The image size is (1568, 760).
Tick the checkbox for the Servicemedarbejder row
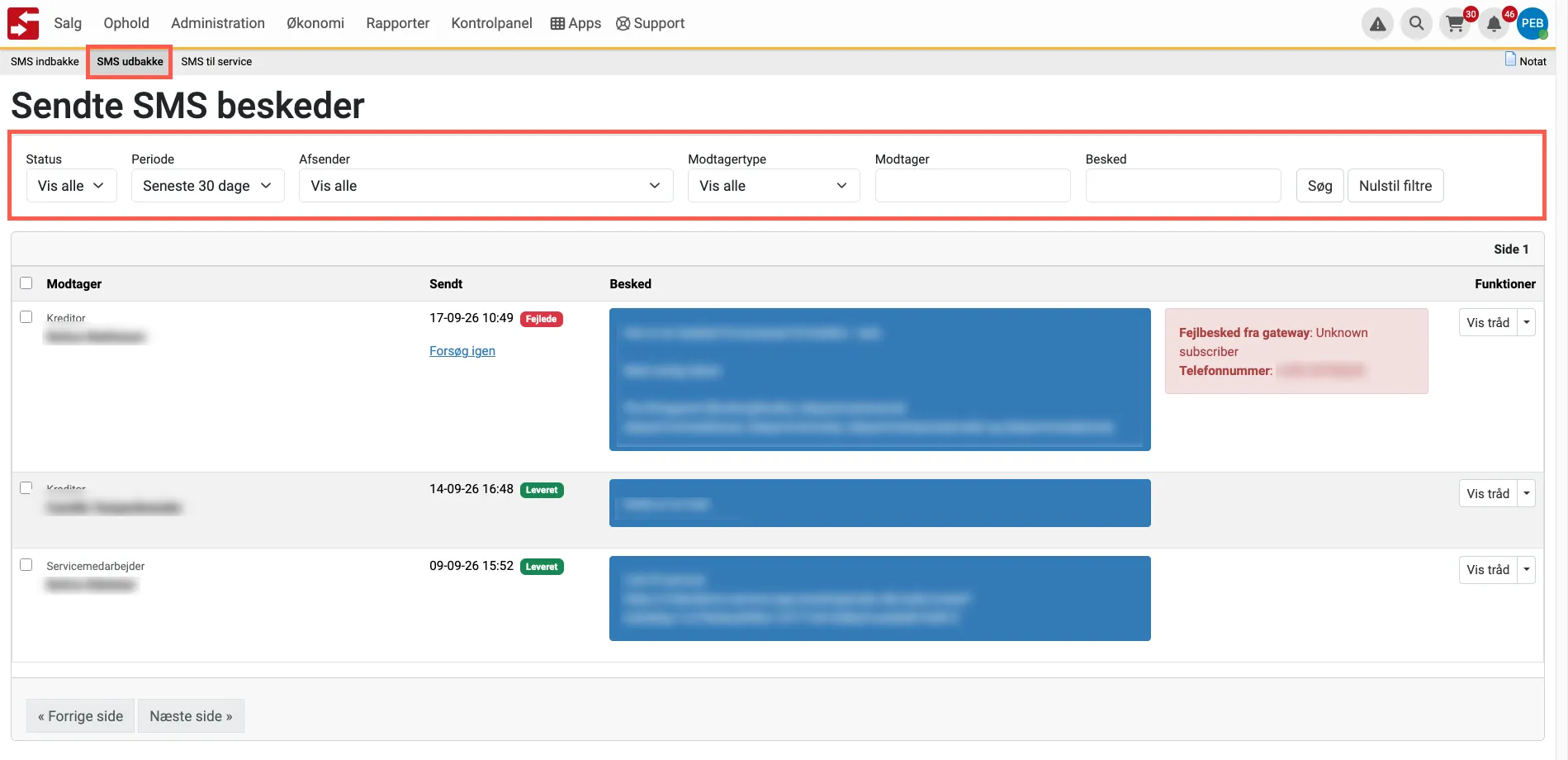click(26, 565)
